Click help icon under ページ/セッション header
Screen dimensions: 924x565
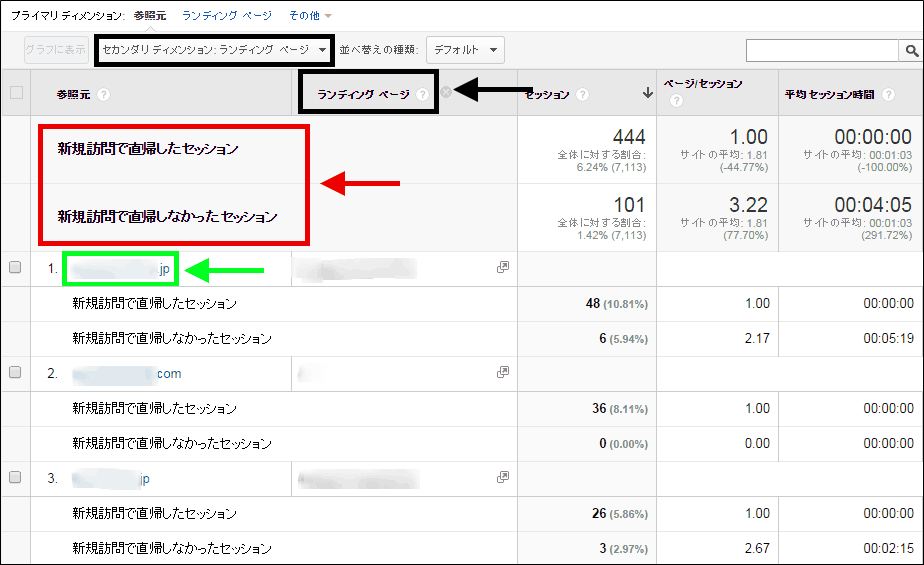click(x=676, y=101)
